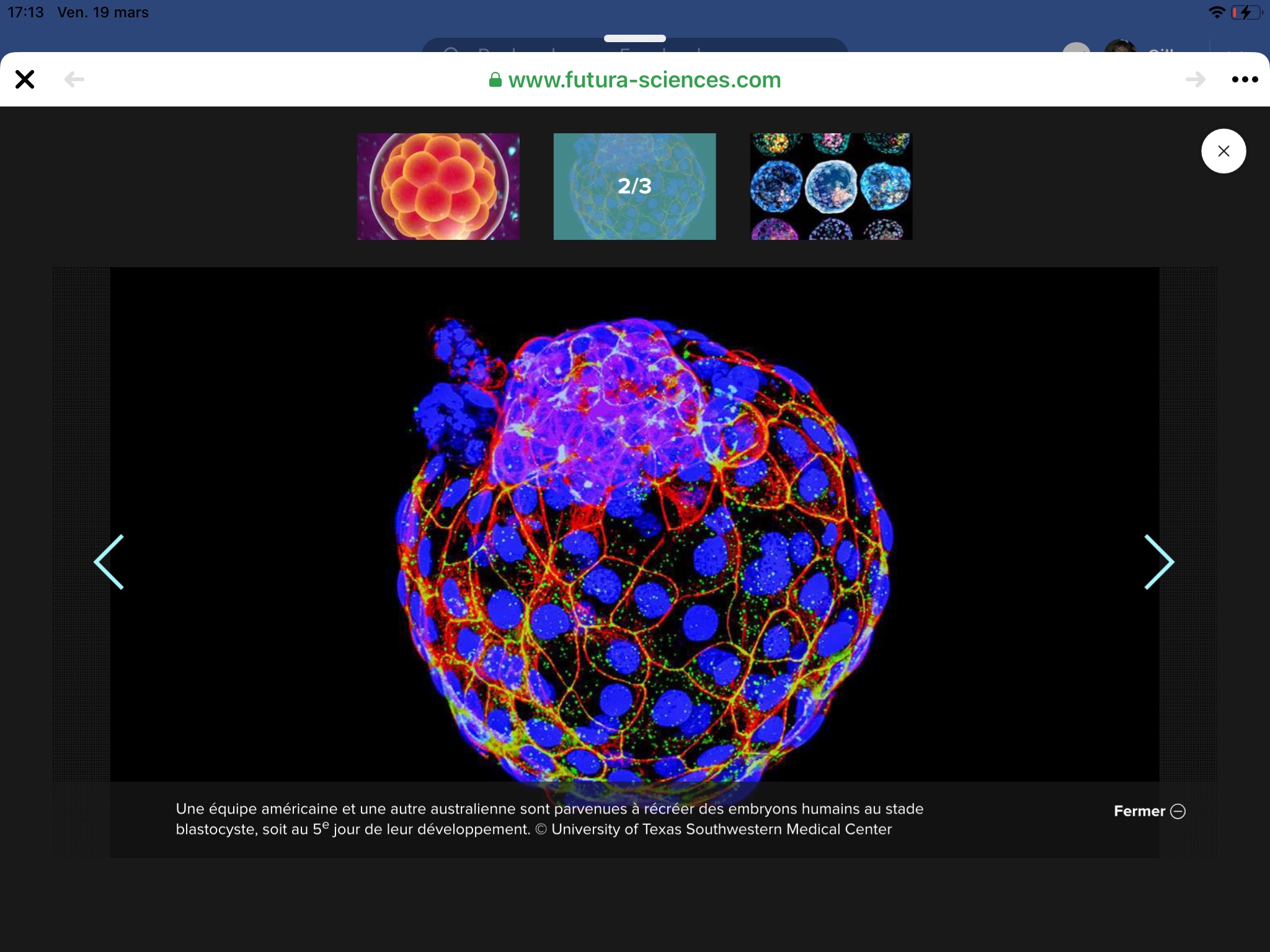Go back with the browser back arrow
Viewport: 1270px width, 952px height.
74,79
